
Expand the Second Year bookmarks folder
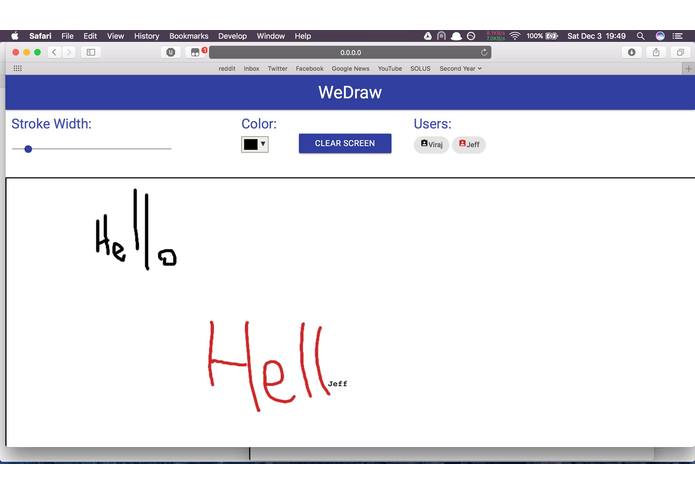coord(461,69)
